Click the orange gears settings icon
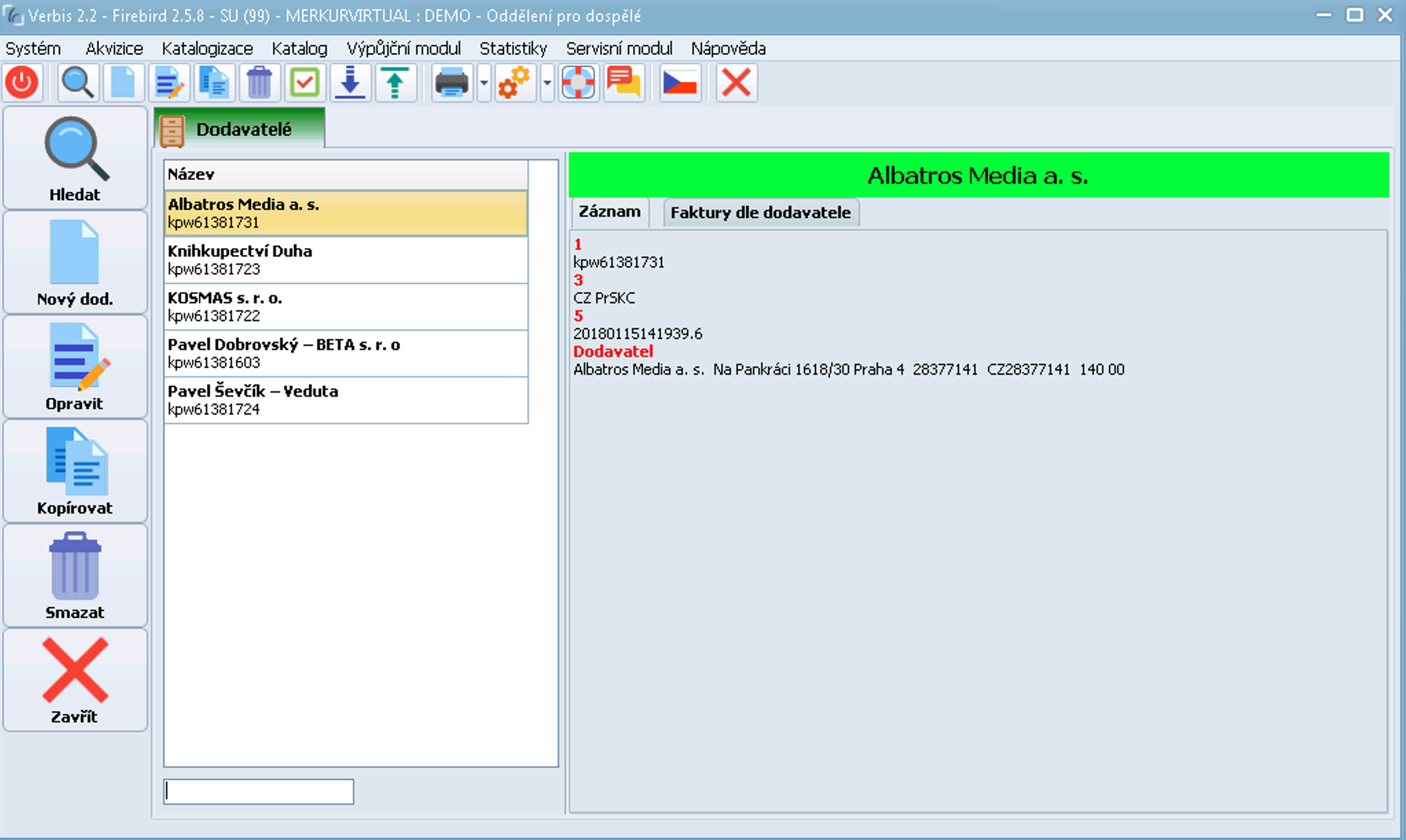This screenshot has width=1406, height=840. 515,82
